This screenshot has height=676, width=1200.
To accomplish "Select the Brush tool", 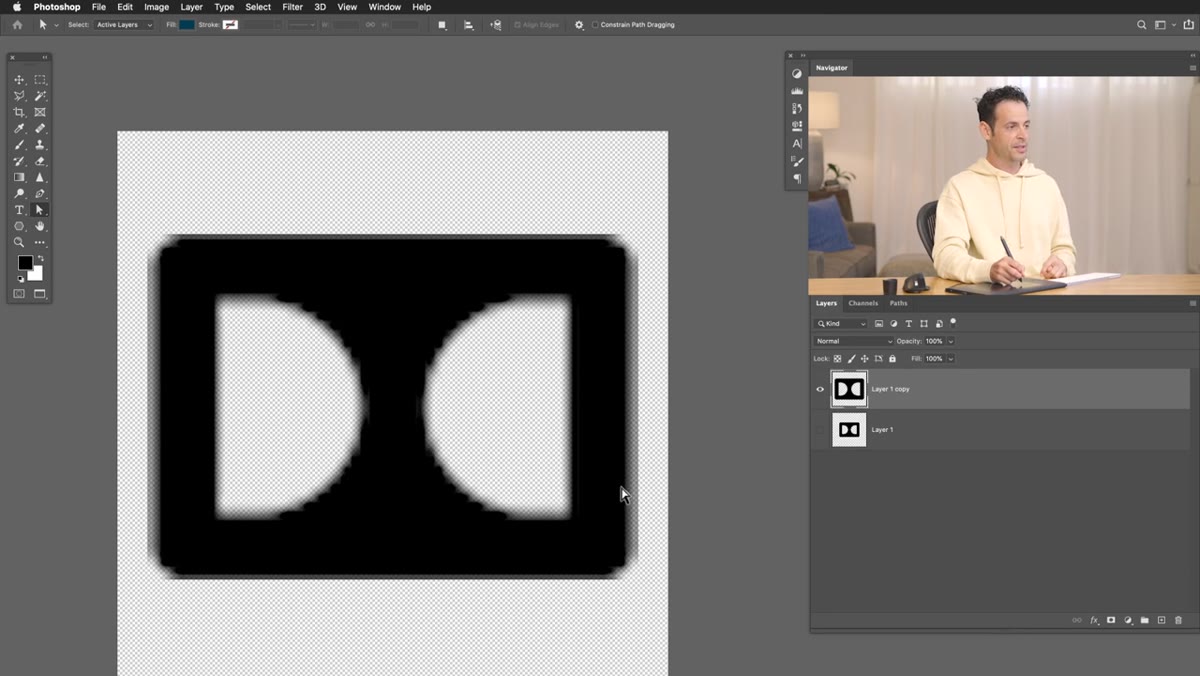I will tap(19, 145).
